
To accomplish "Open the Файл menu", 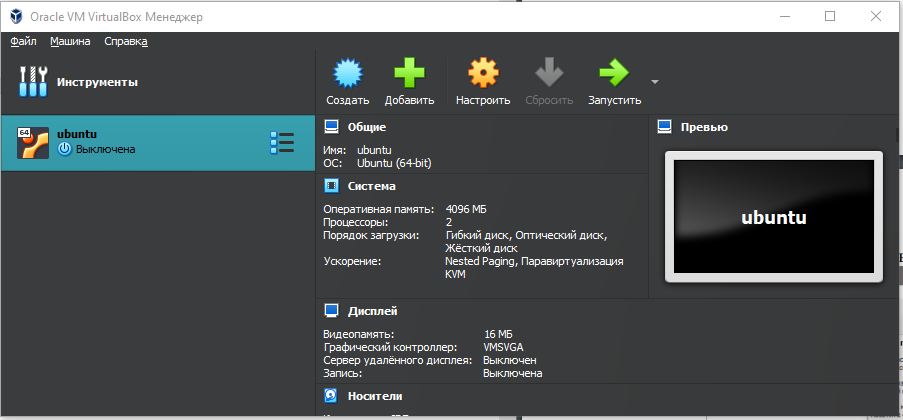I will [23, 41].
